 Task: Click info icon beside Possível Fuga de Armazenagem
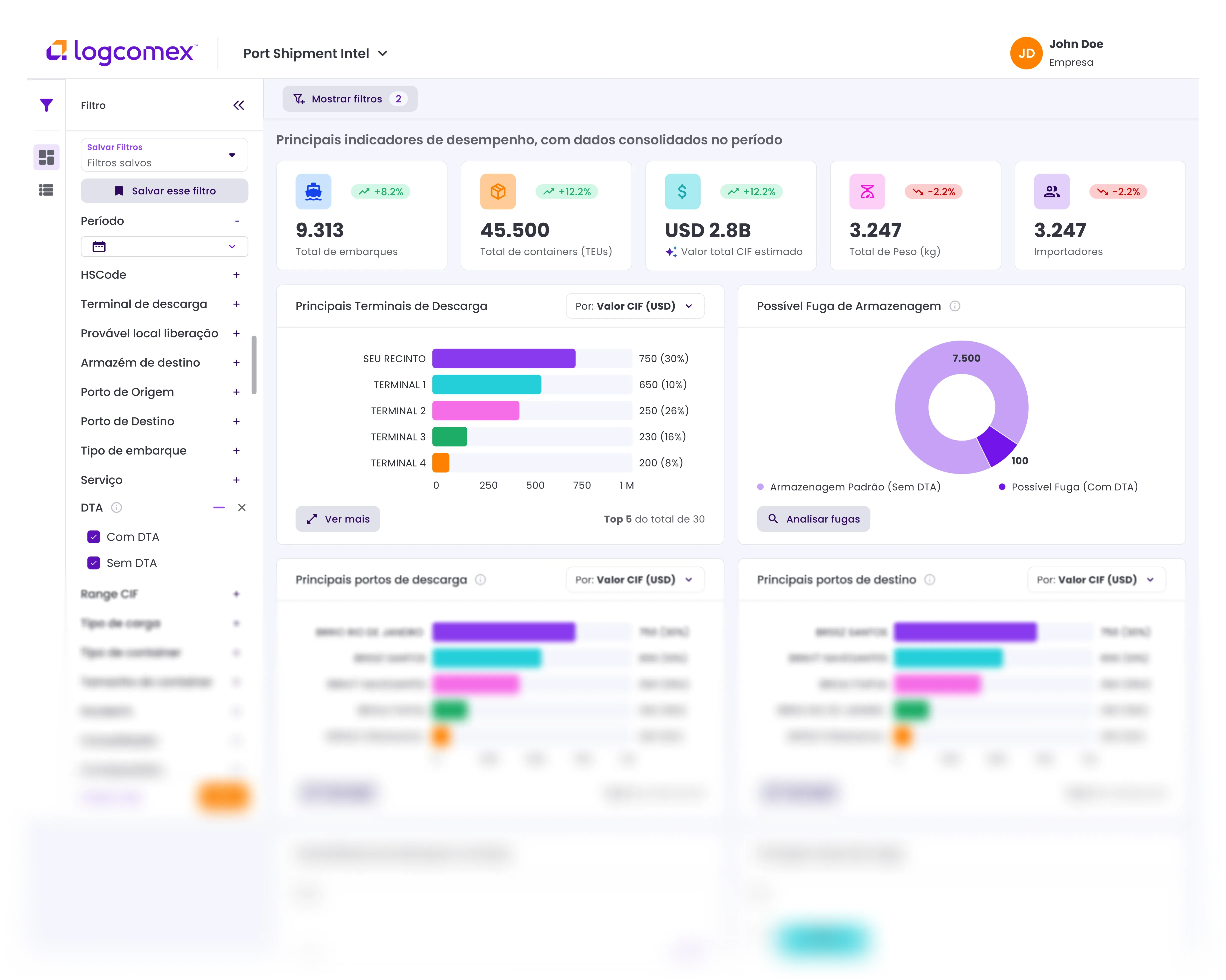click(x=955, y=306)
